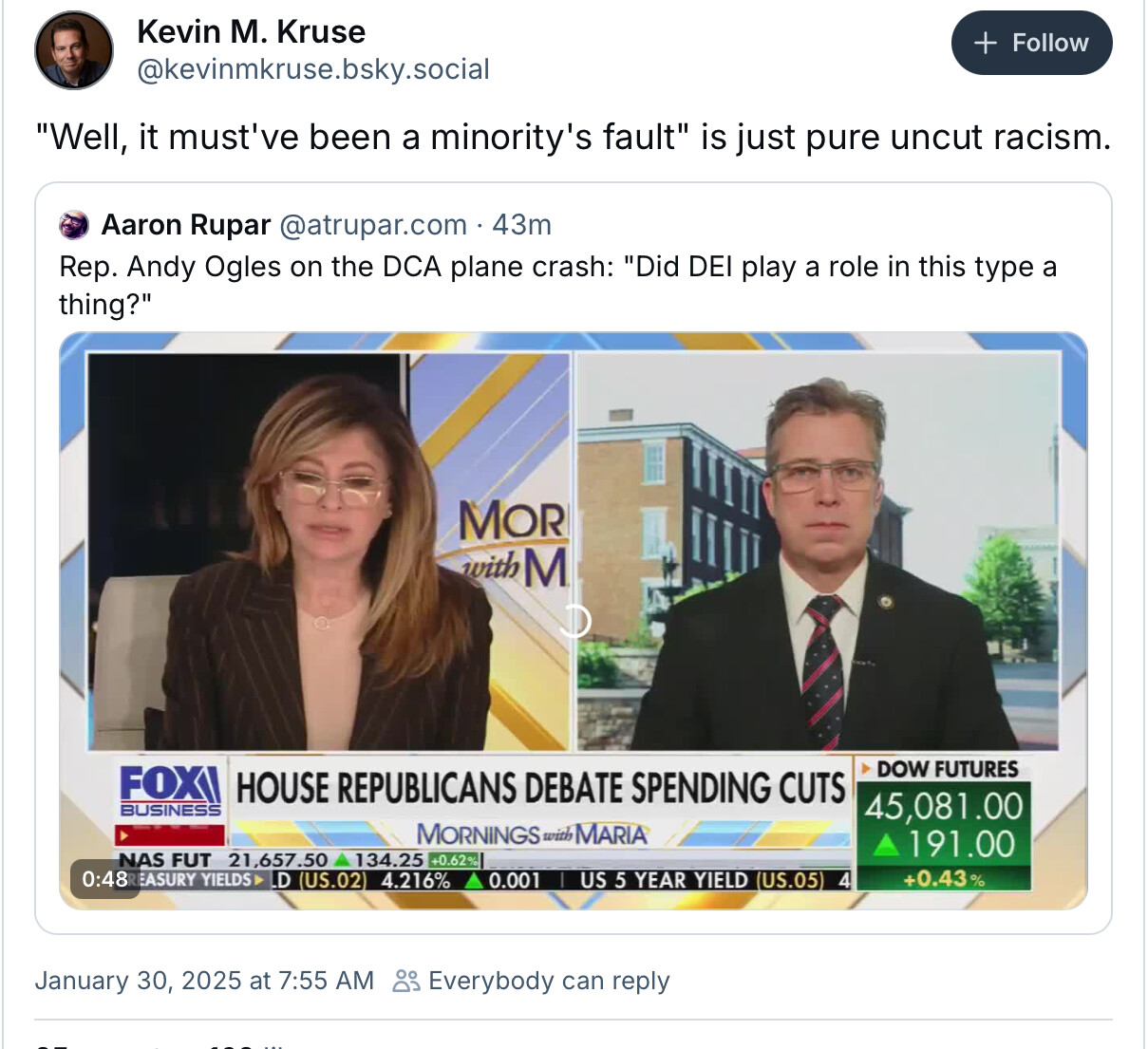Click the main post text about racism

tap(573, 138)
